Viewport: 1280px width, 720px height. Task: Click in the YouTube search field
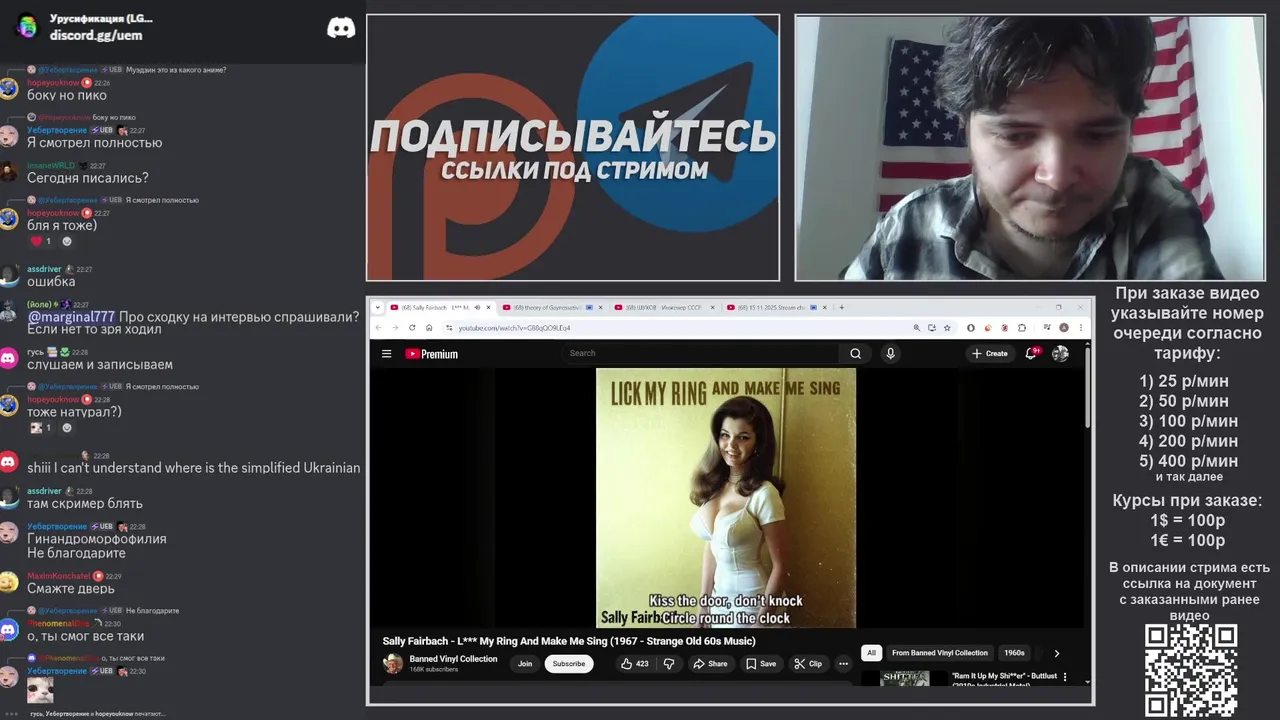700,353
